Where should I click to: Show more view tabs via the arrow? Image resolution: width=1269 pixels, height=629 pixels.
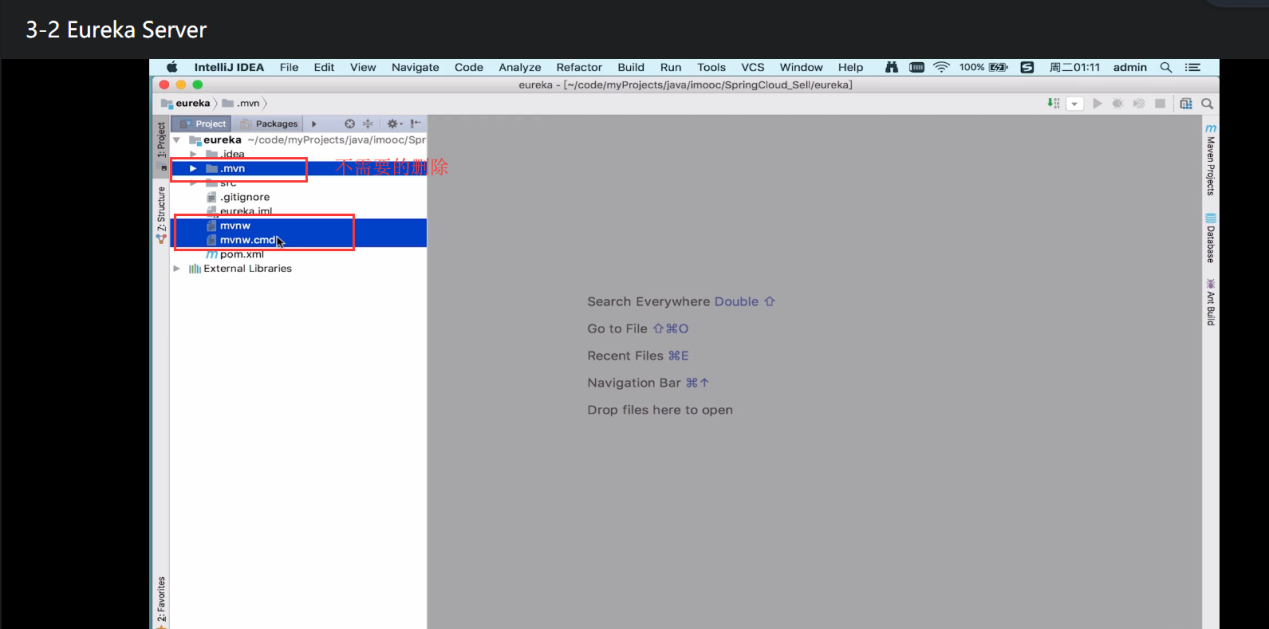point(314,124)
